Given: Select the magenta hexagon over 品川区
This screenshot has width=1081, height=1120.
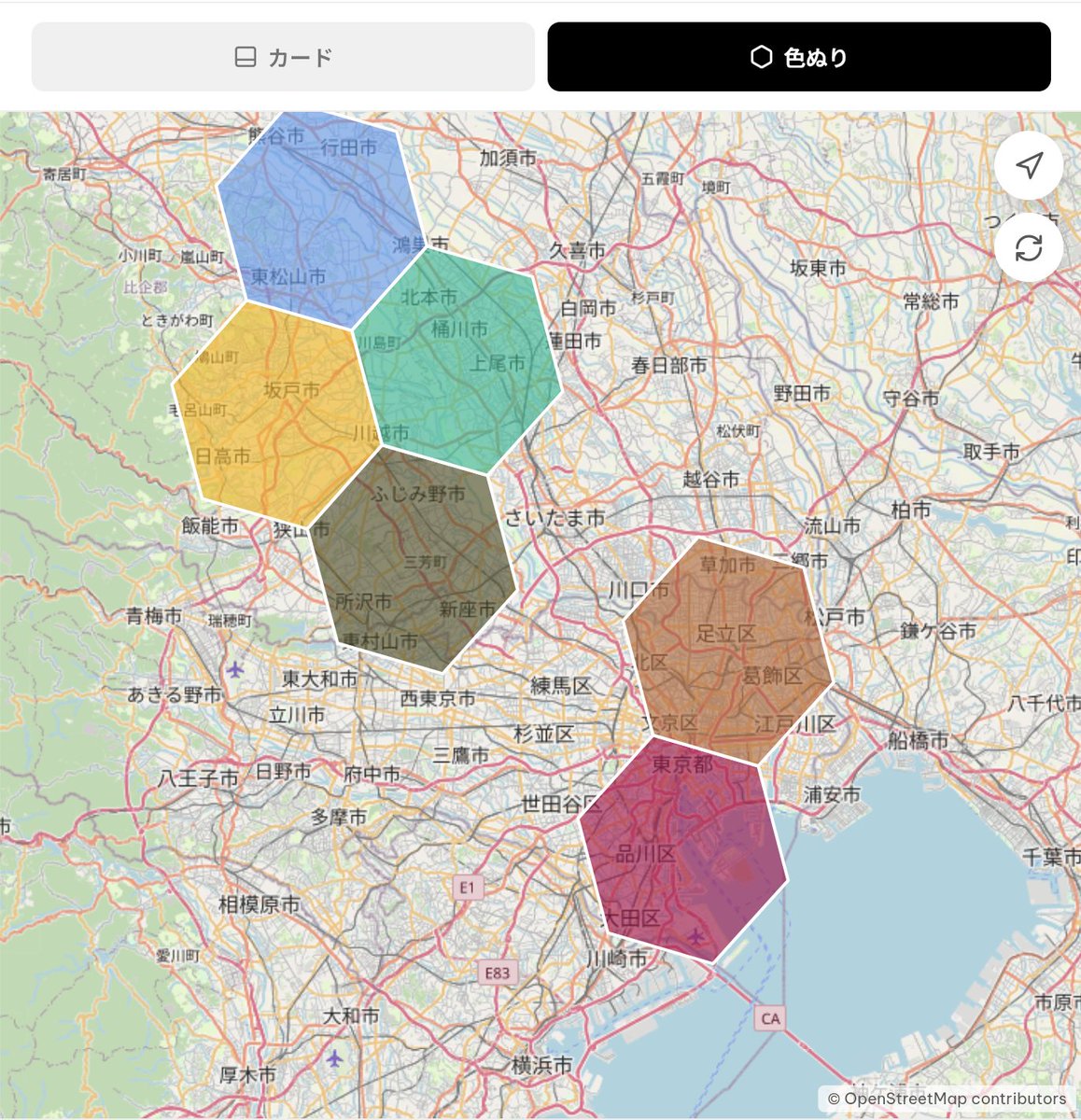Looking at the screenshot, I should pos(683,847).
